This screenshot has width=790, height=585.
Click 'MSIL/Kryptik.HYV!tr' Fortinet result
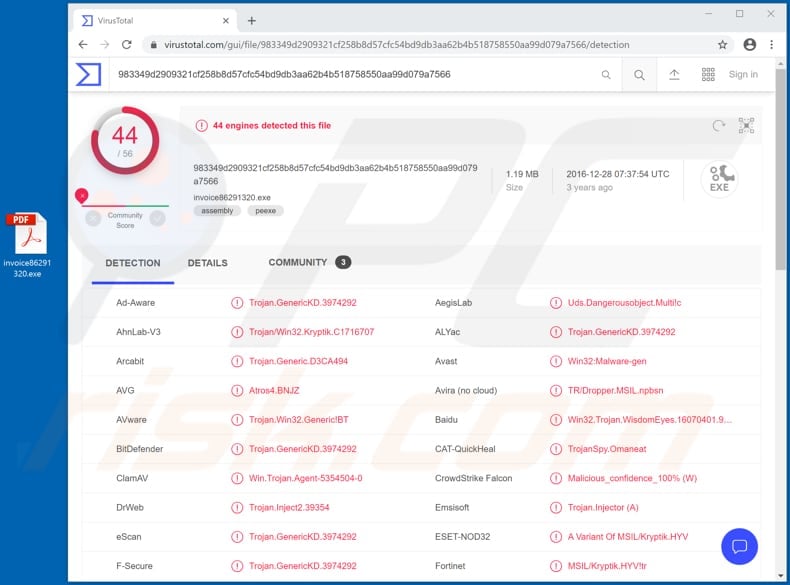click(x=607, y=566)
